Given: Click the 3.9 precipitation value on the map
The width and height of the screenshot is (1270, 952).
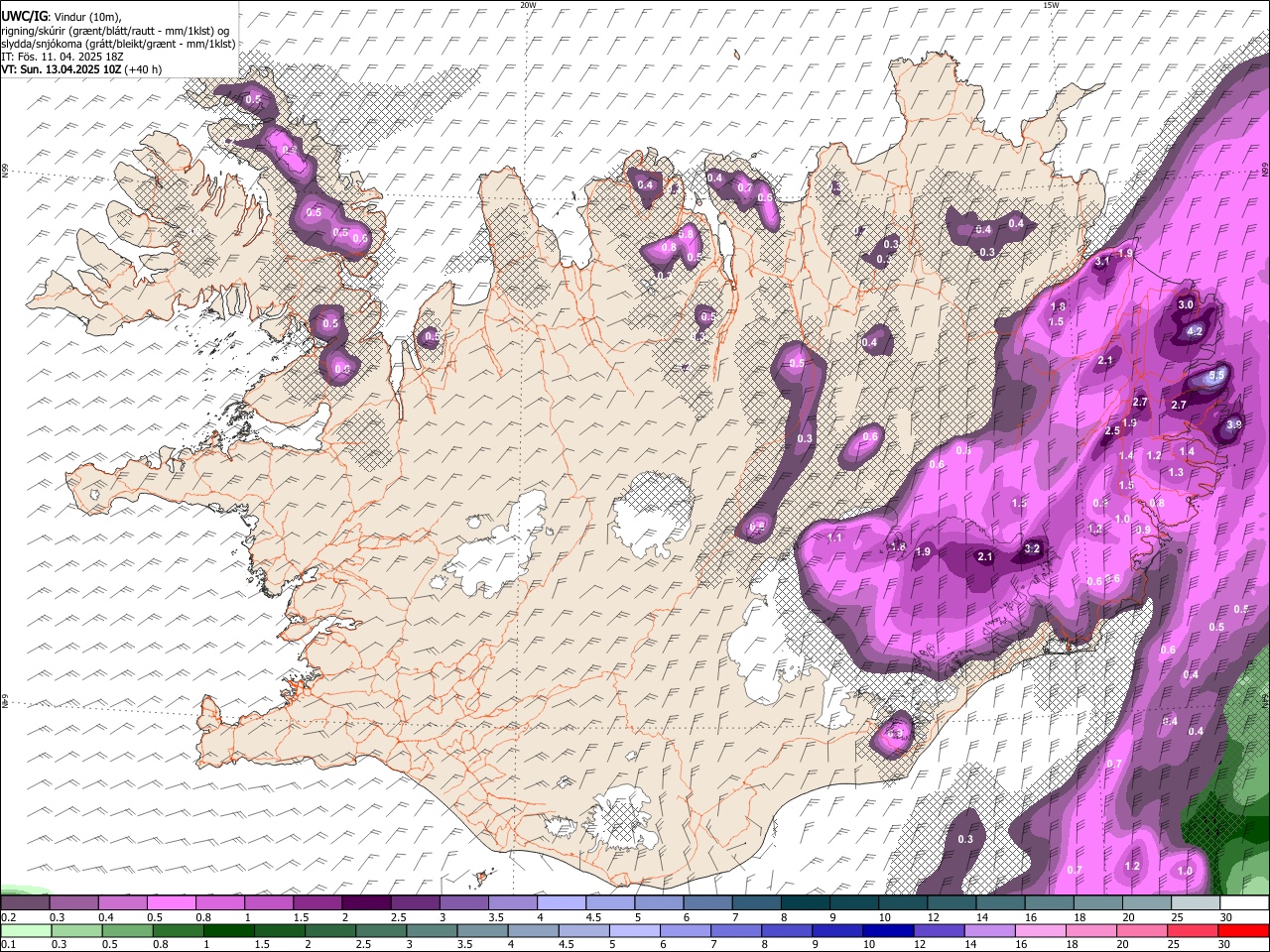Looking at the screenshot, I should click(1233, 424).
